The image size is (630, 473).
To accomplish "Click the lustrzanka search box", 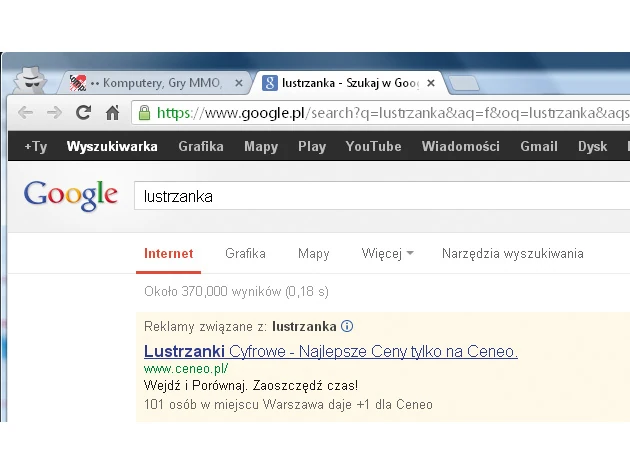I will pyautogui.click(x=382, y=196).
